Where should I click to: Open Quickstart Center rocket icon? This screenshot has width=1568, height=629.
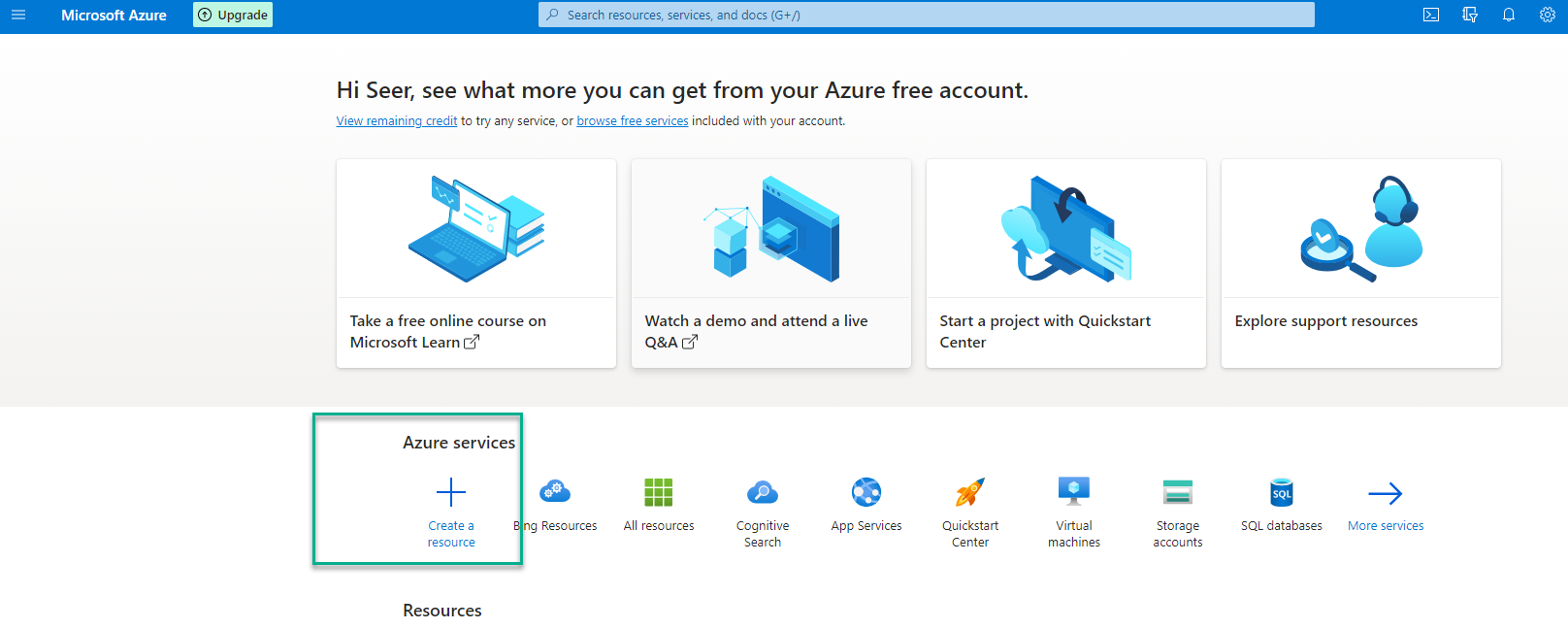pos(970,493)
